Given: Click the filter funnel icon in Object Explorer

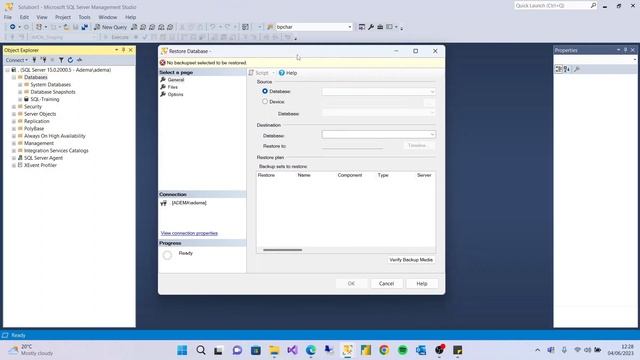Looking at the screenshot, I should 61,60.
